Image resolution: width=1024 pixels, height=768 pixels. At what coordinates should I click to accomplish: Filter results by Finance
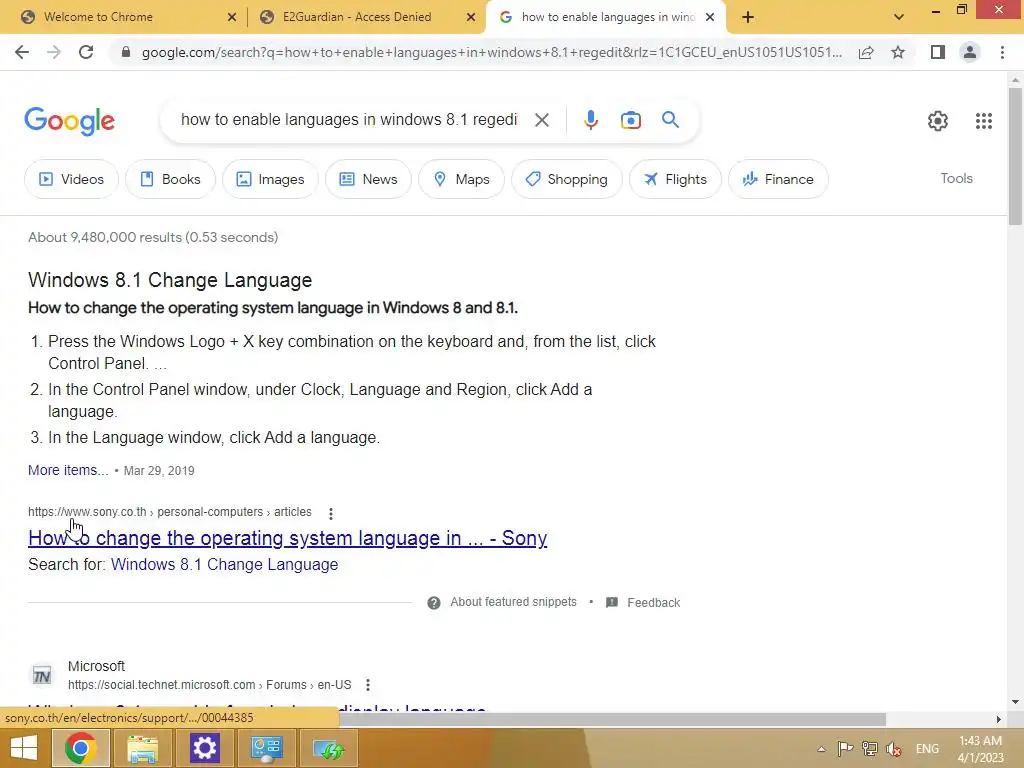pyautogui.click(x=778, y=179)
